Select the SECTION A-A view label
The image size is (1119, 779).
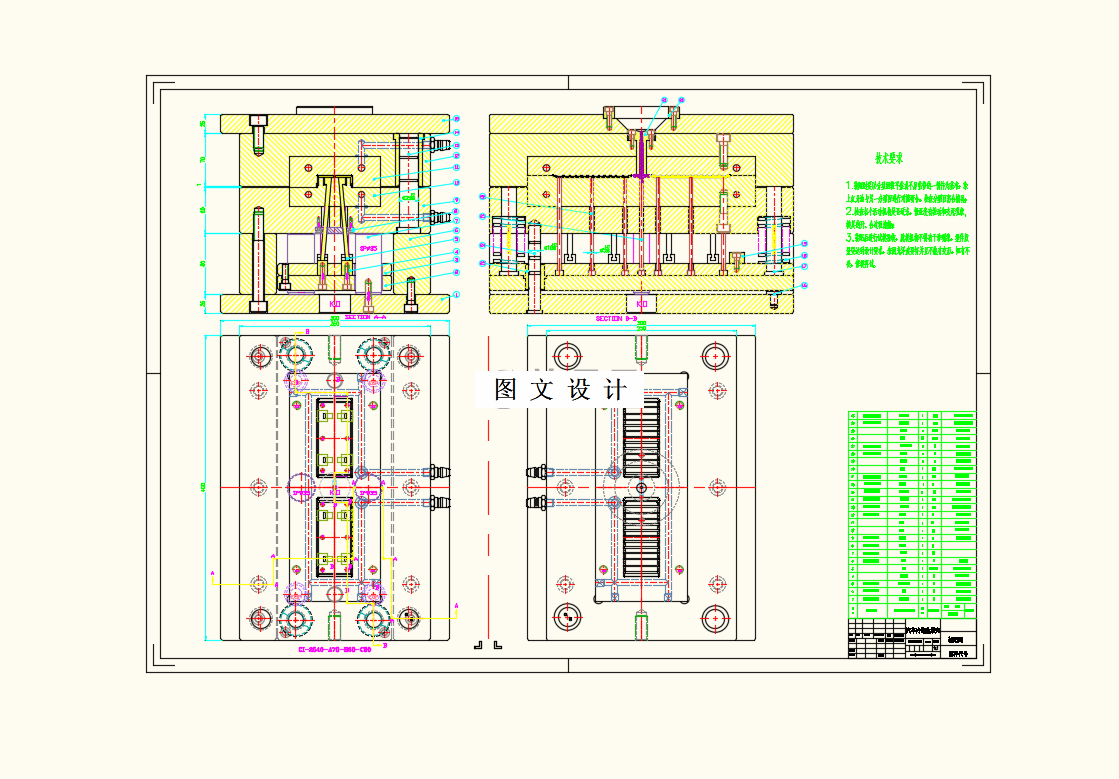(x=365, y=317)
